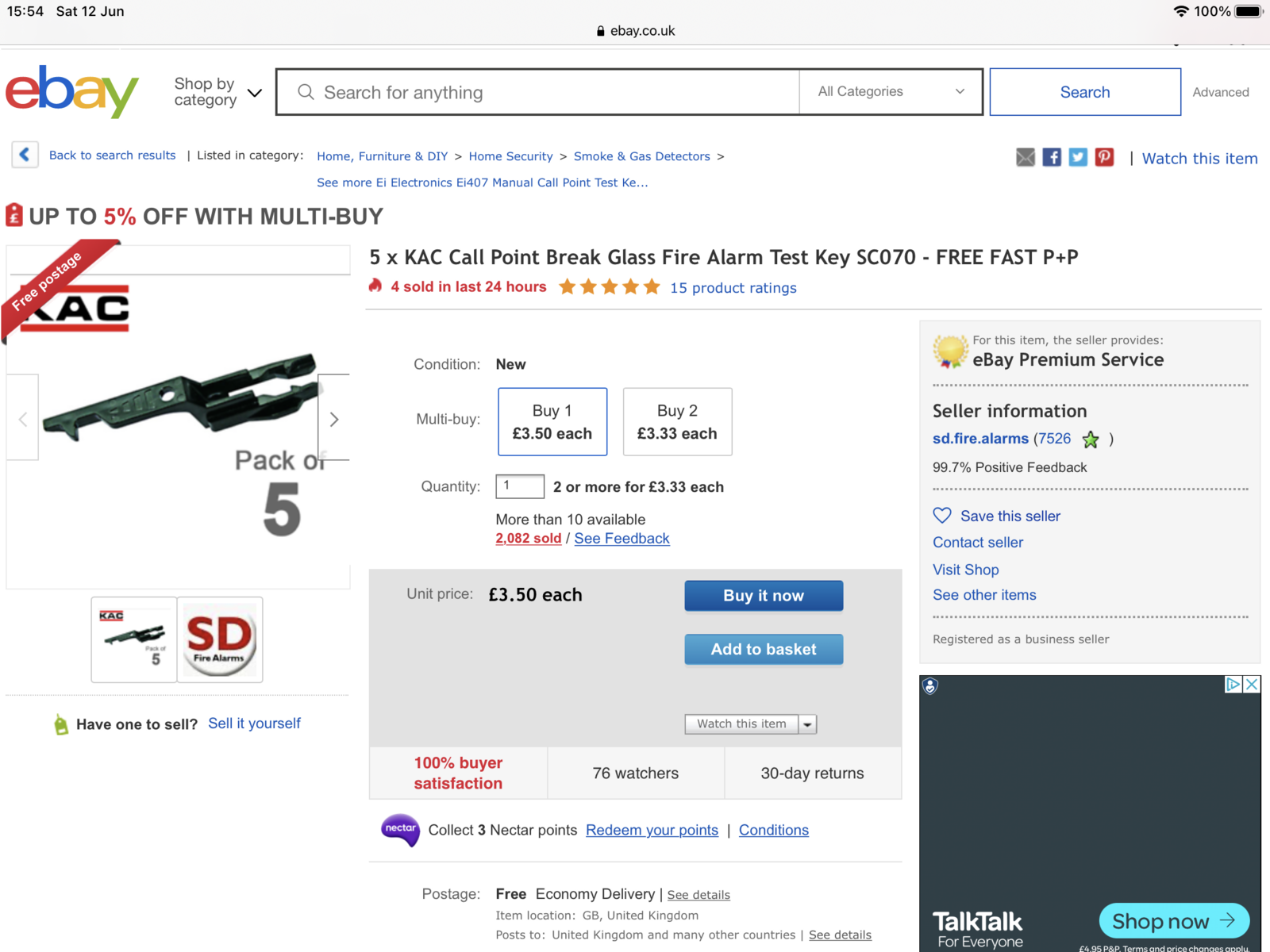Close the TalkTalk ad
Screen dimensions: 1270x952
pyautogui.click(x=1252, y=684)
